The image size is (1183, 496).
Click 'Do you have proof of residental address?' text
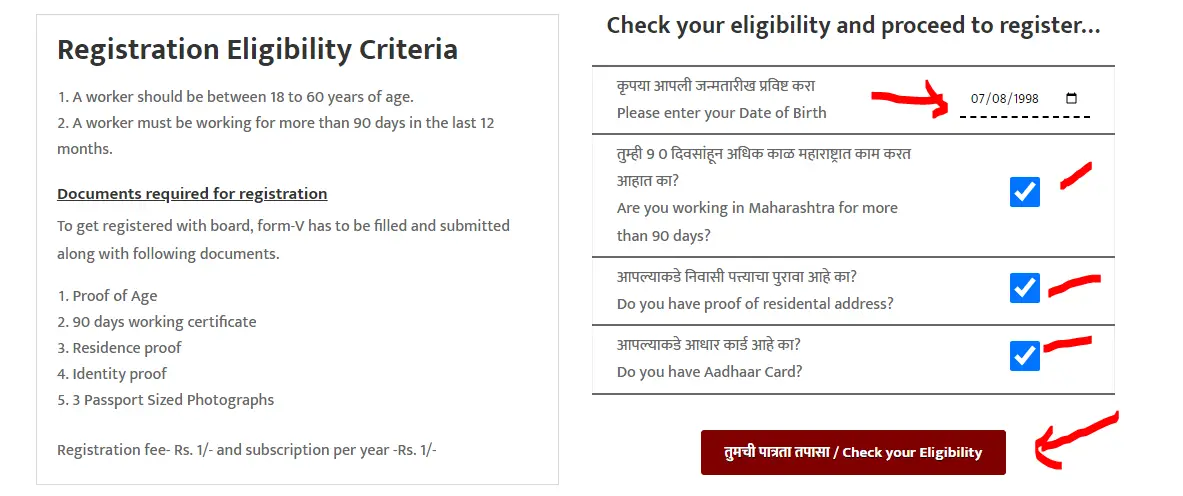(755, 303)
